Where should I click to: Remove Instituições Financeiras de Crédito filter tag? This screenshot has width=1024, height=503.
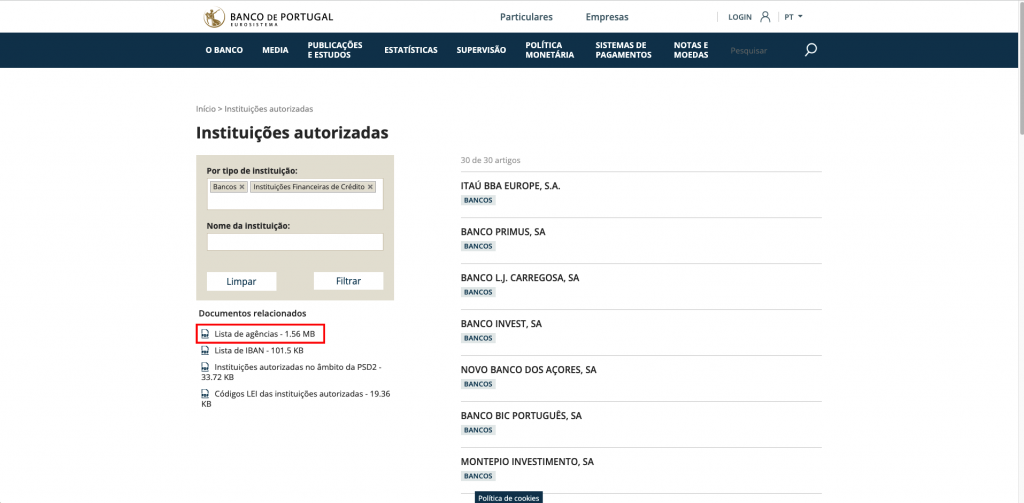(x=370, y=187)
